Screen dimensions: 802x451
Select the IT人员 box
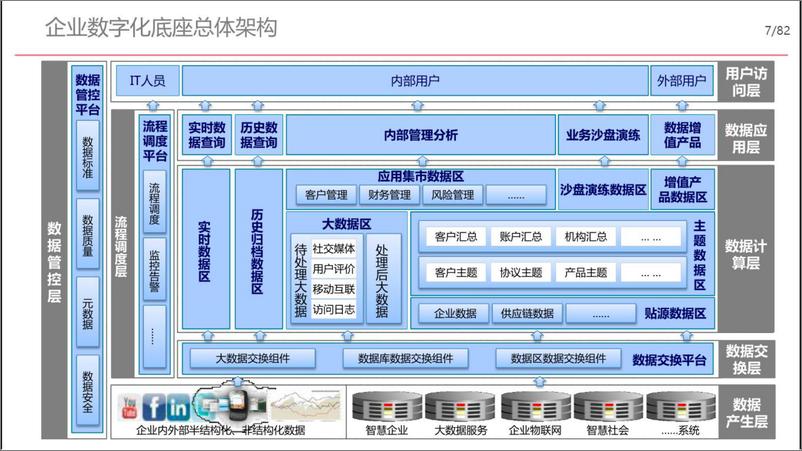click(147, 80)
